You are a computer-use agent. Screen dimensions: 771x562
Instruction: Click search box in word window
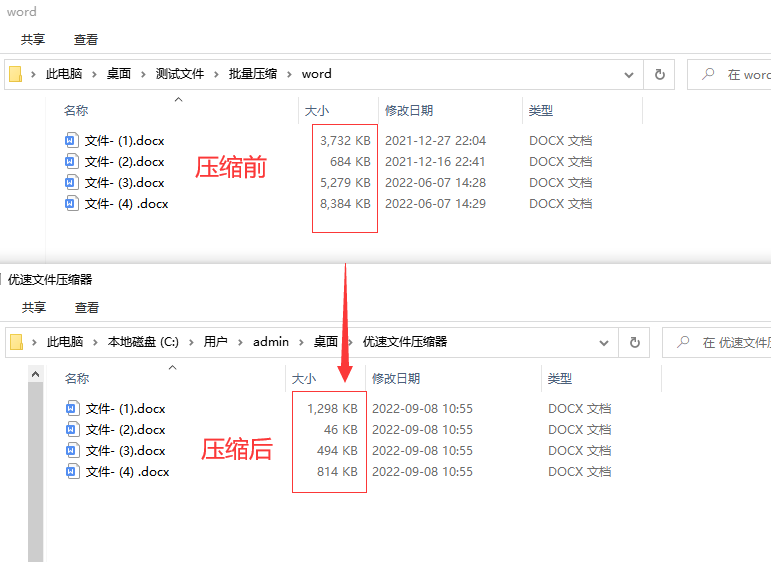pyautogui.click(x=729, y=74)
